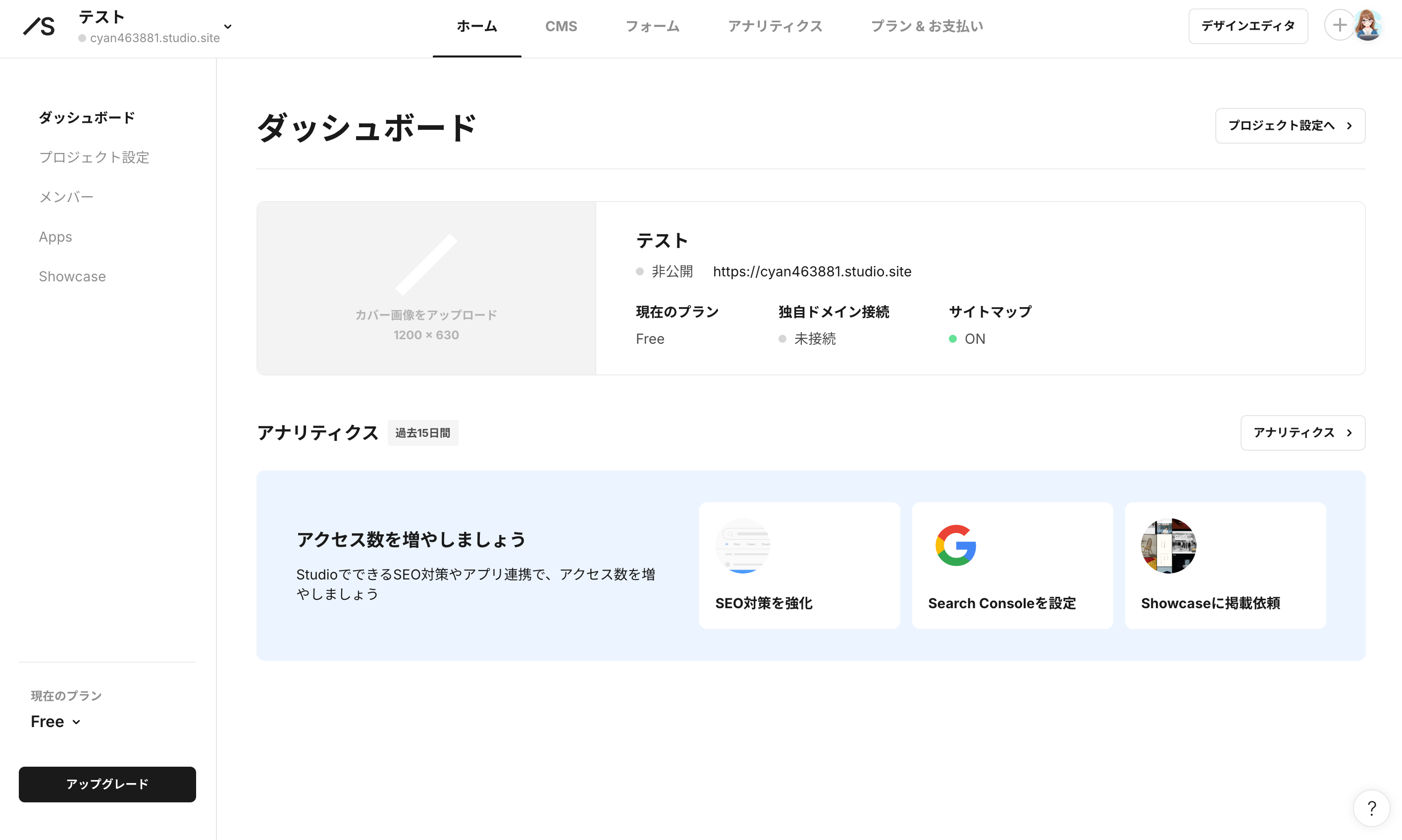Click the Studio logo icon
The height and width of the screenshot is (840, 1402).
39,26
